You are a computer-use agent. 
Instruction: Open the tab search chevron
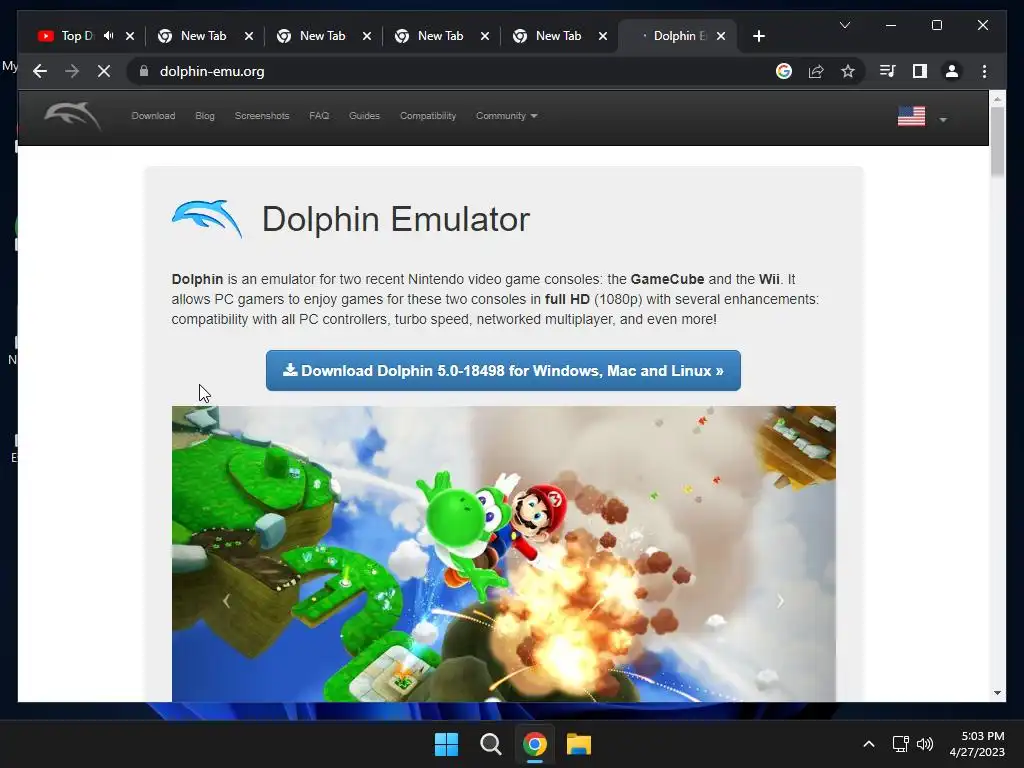tap(844, 25)
